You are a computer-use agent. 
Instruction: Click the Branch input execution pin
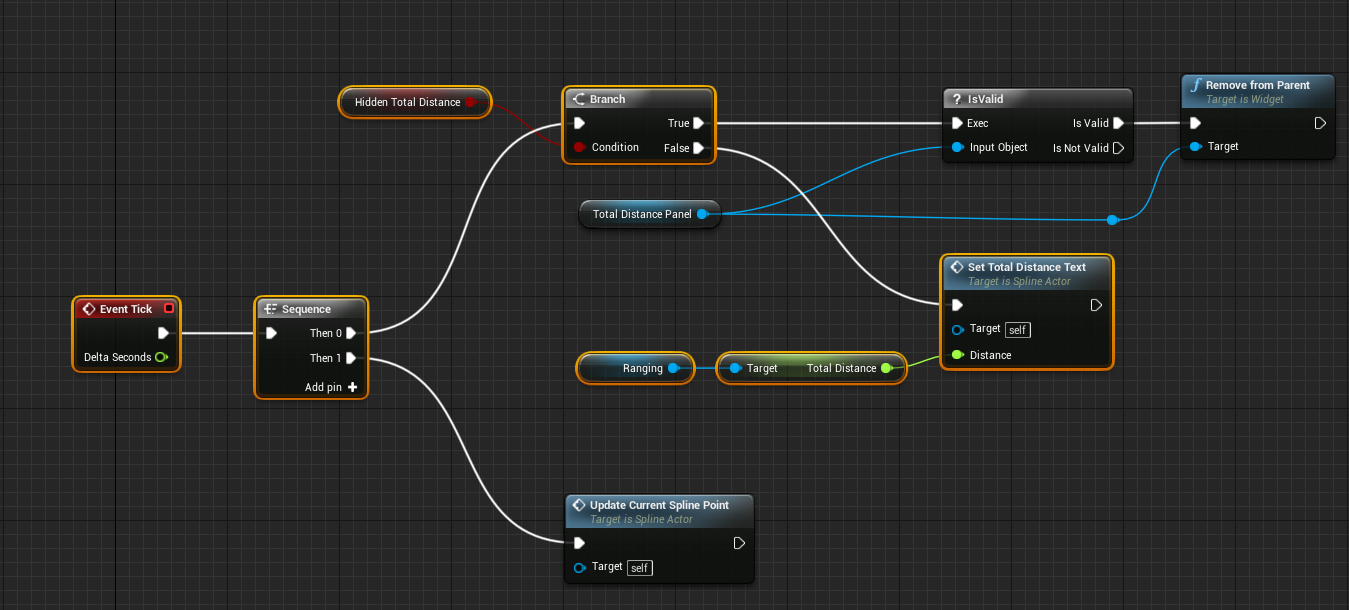pos(579,123)
